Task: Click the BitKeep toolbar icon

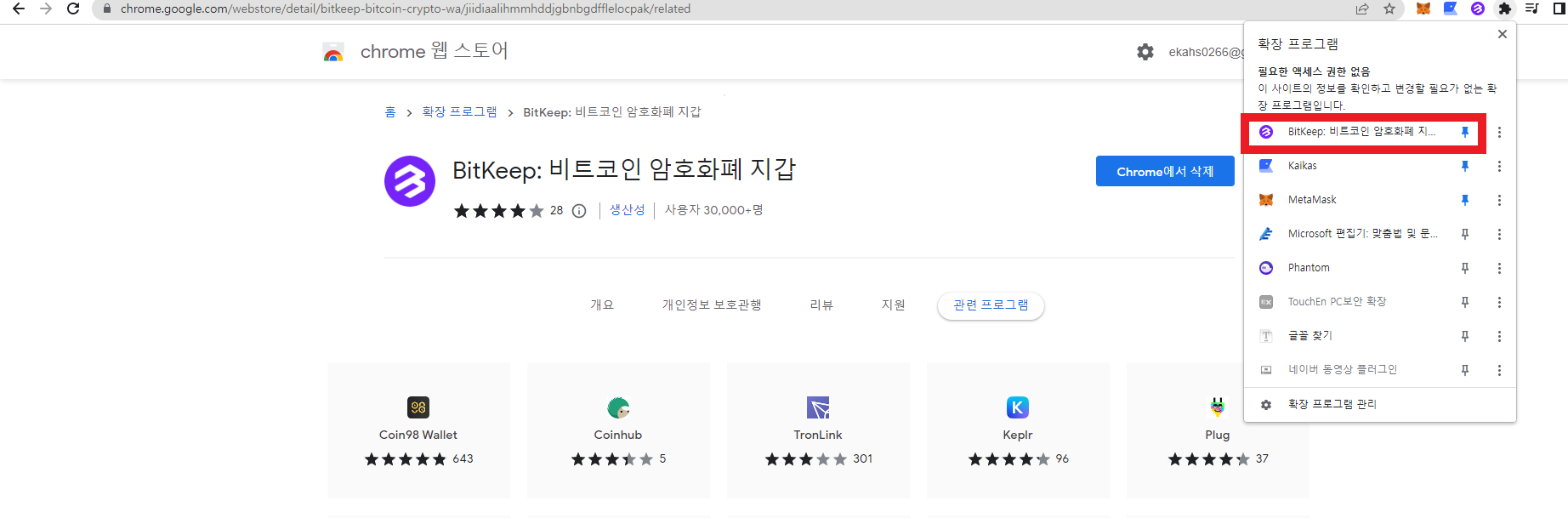Action: [x=1477, y=9]
